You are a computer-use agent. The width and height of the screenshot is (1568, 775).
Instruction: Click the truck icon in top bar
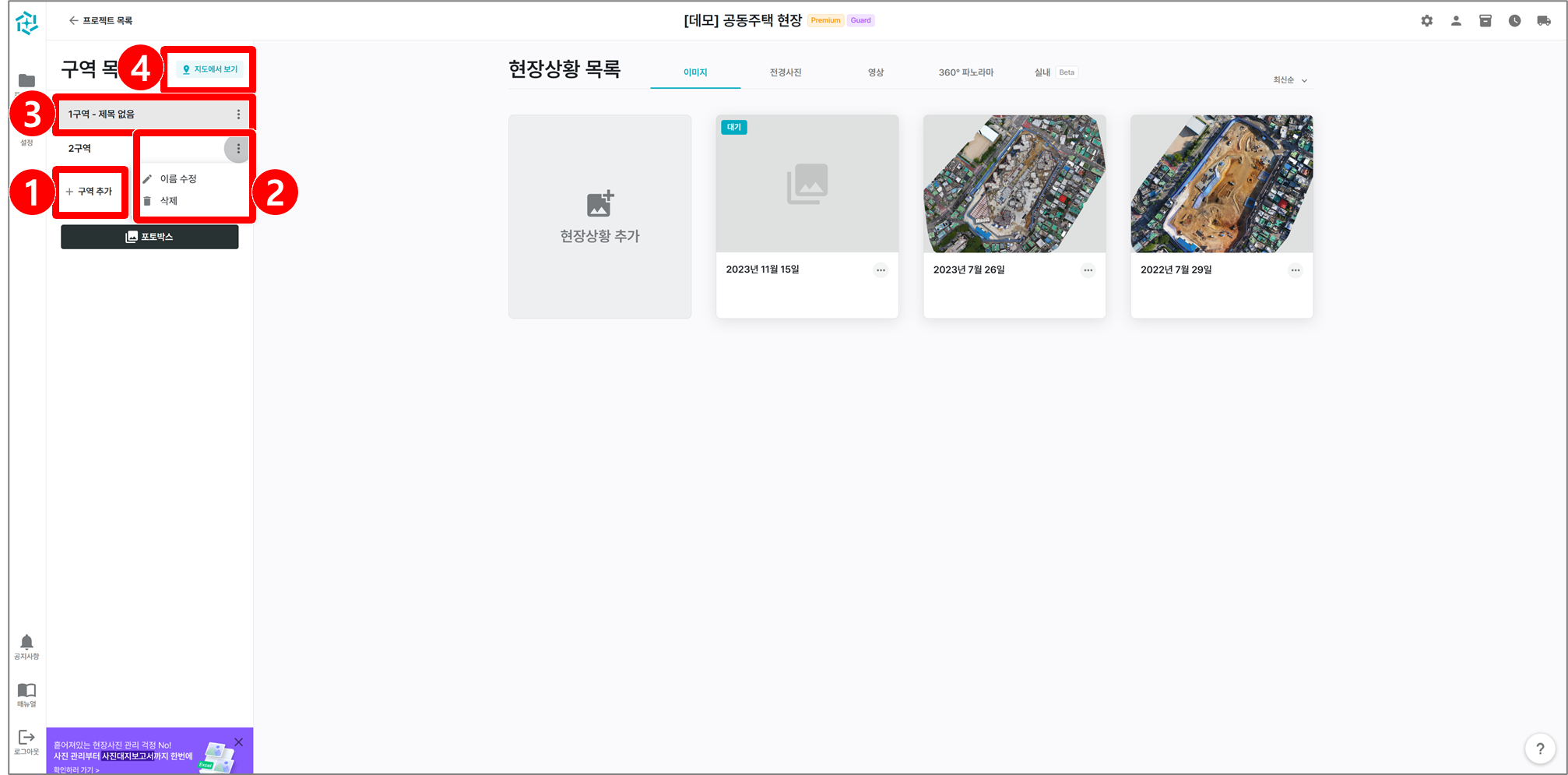pyautogui.click(x=1544, y=21)
